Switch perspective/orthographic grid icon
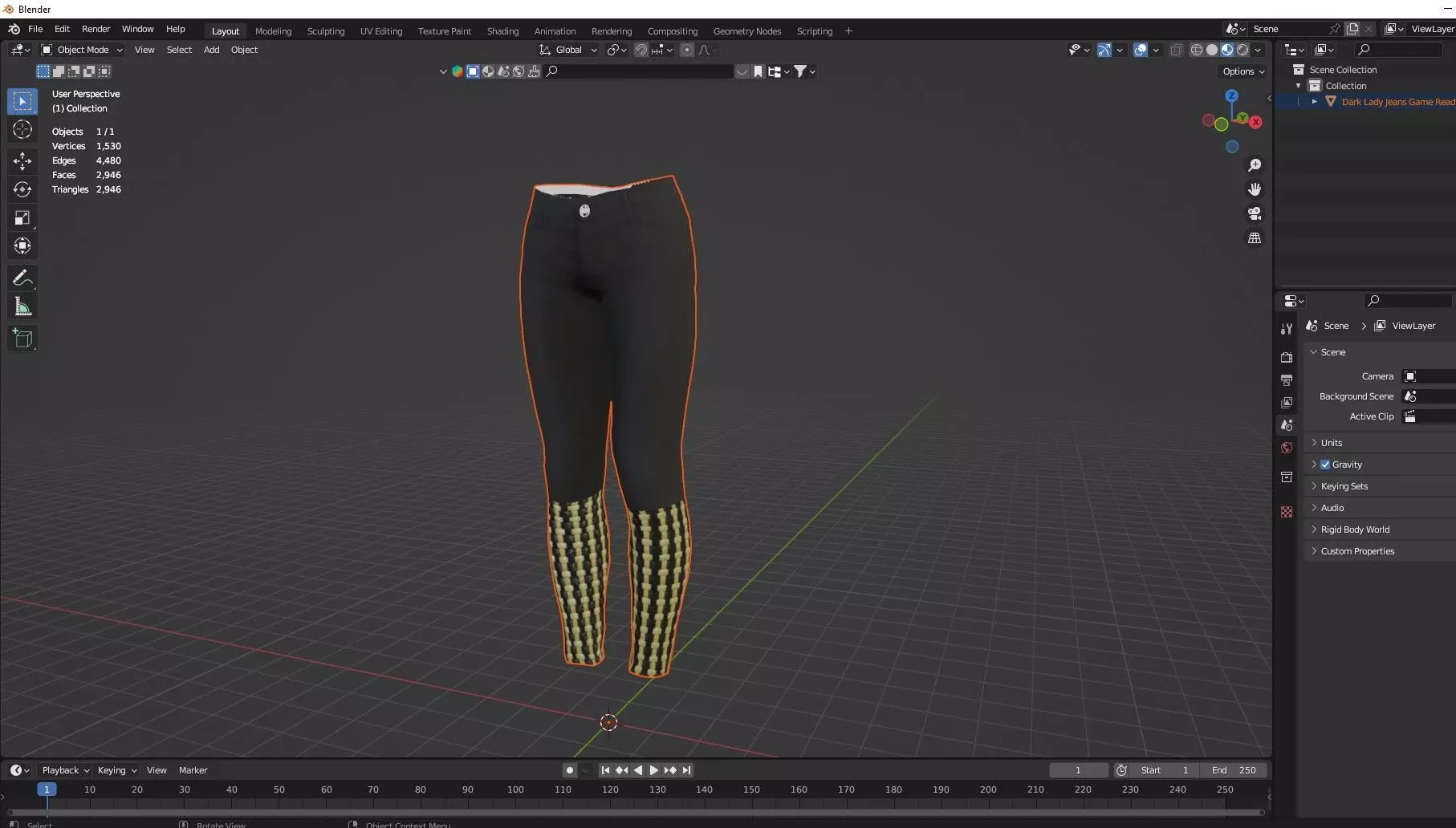 (1255, 238)
